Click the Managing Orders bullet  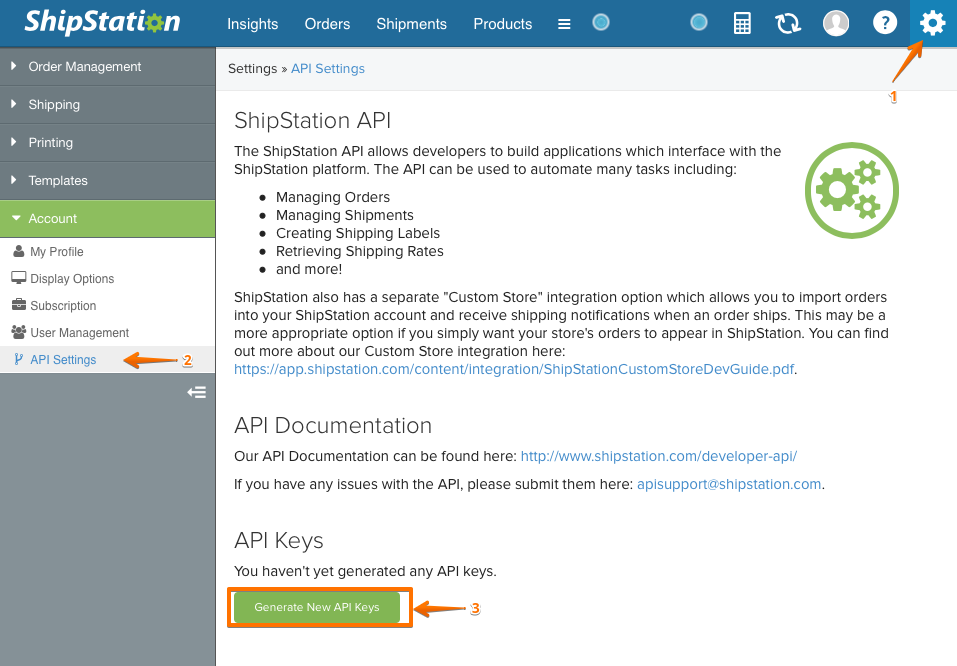pyautogui.click(x=333, y=197)
